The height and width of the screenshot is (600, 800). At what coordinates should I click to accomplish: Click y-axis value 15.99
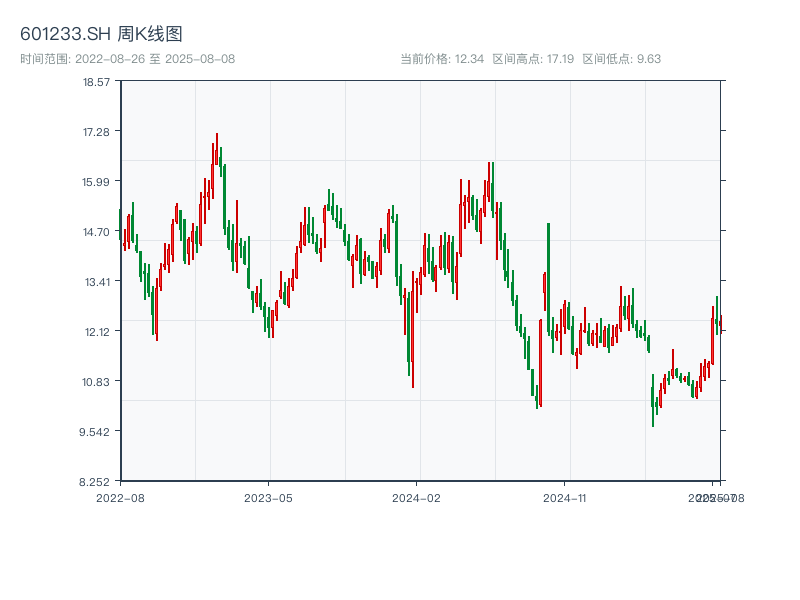(96, 182)
